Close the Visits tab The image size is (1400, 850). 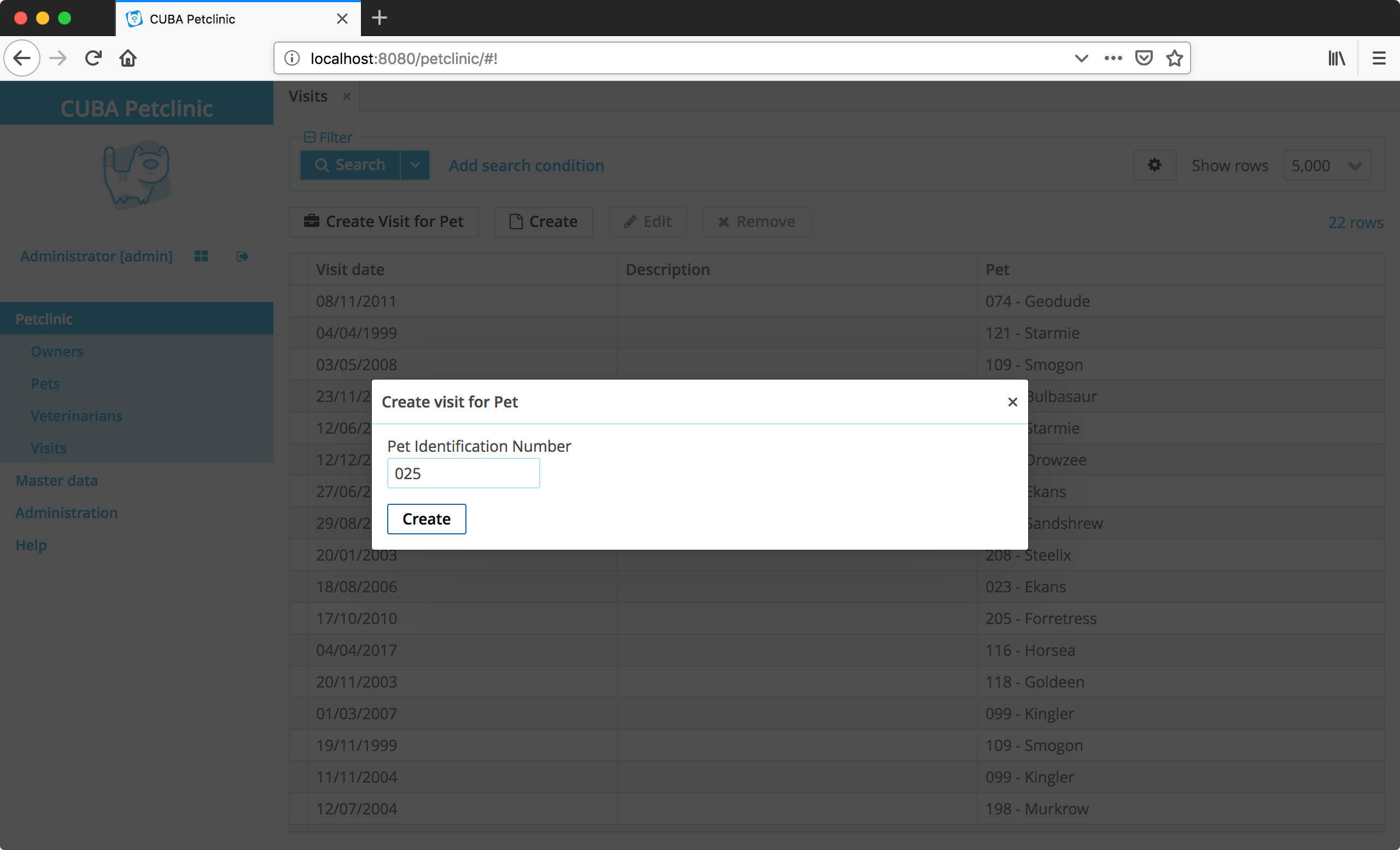tap(347, 97)
